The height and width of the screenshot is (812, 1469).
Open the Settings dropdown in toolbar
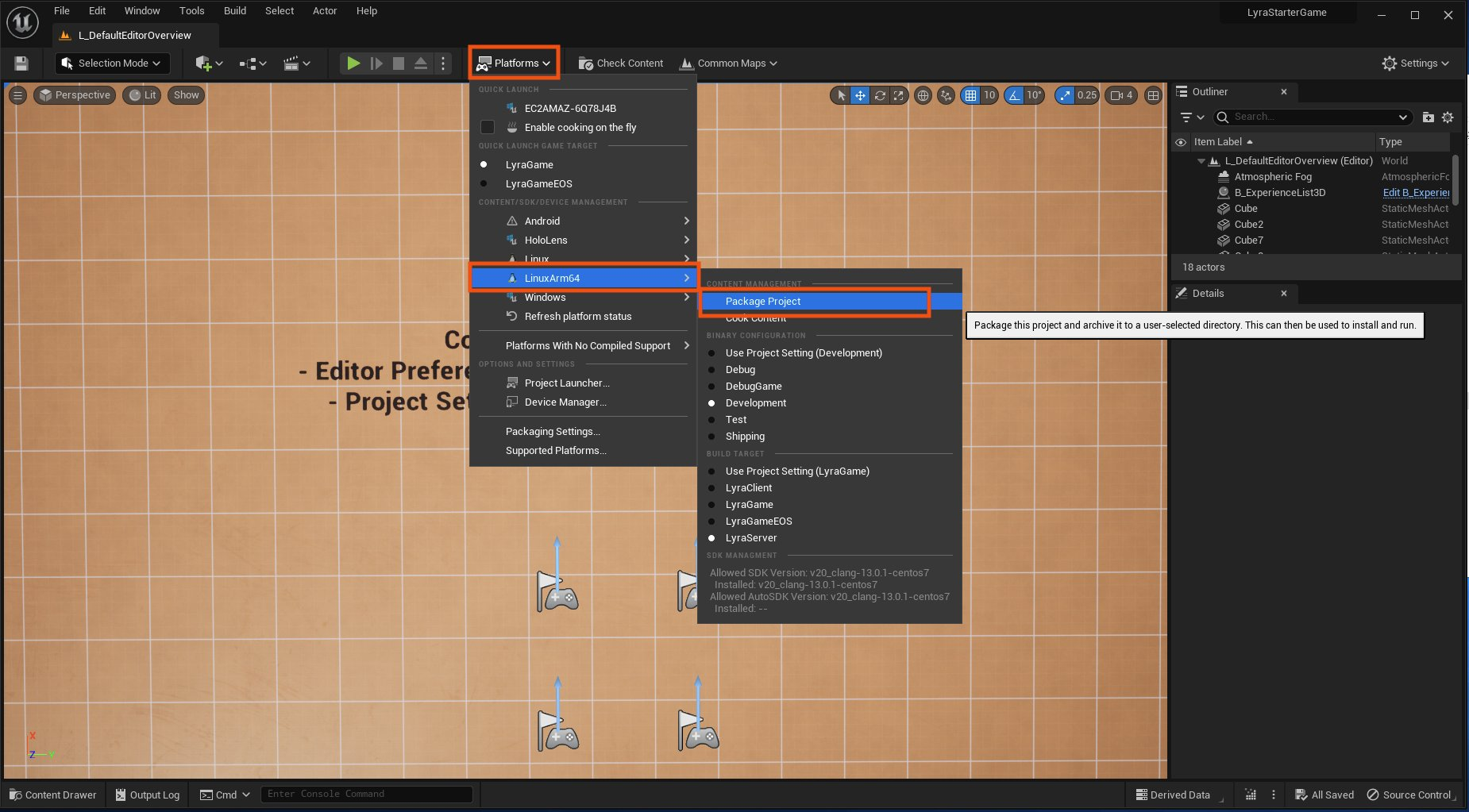[1416, 63]
